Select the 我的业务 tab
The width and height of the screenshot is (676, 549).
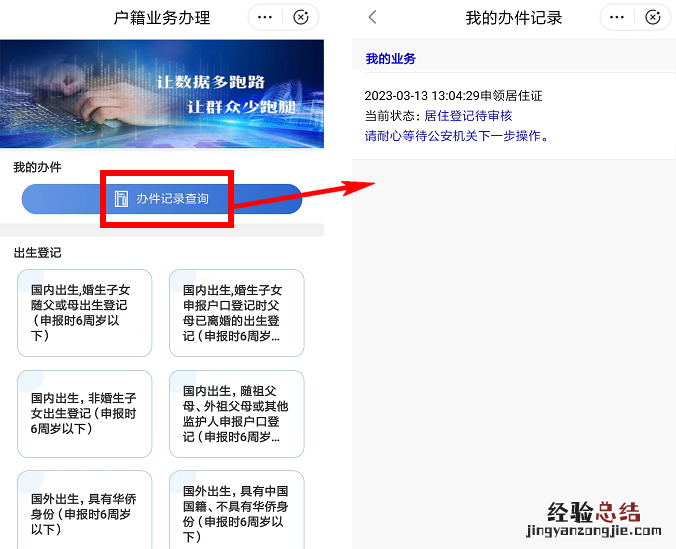tap(390, 59)
